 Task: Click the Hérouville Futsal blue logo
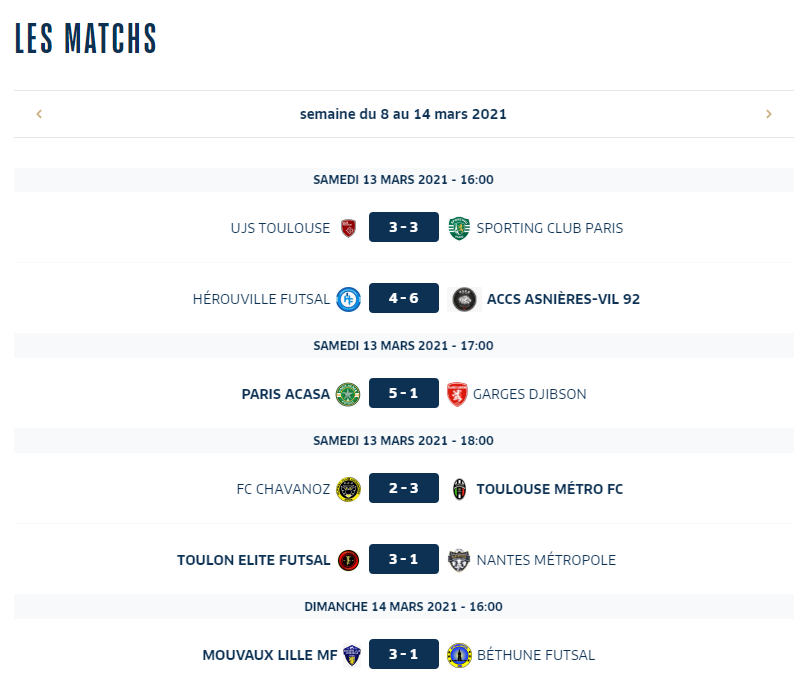pos(349,299)
